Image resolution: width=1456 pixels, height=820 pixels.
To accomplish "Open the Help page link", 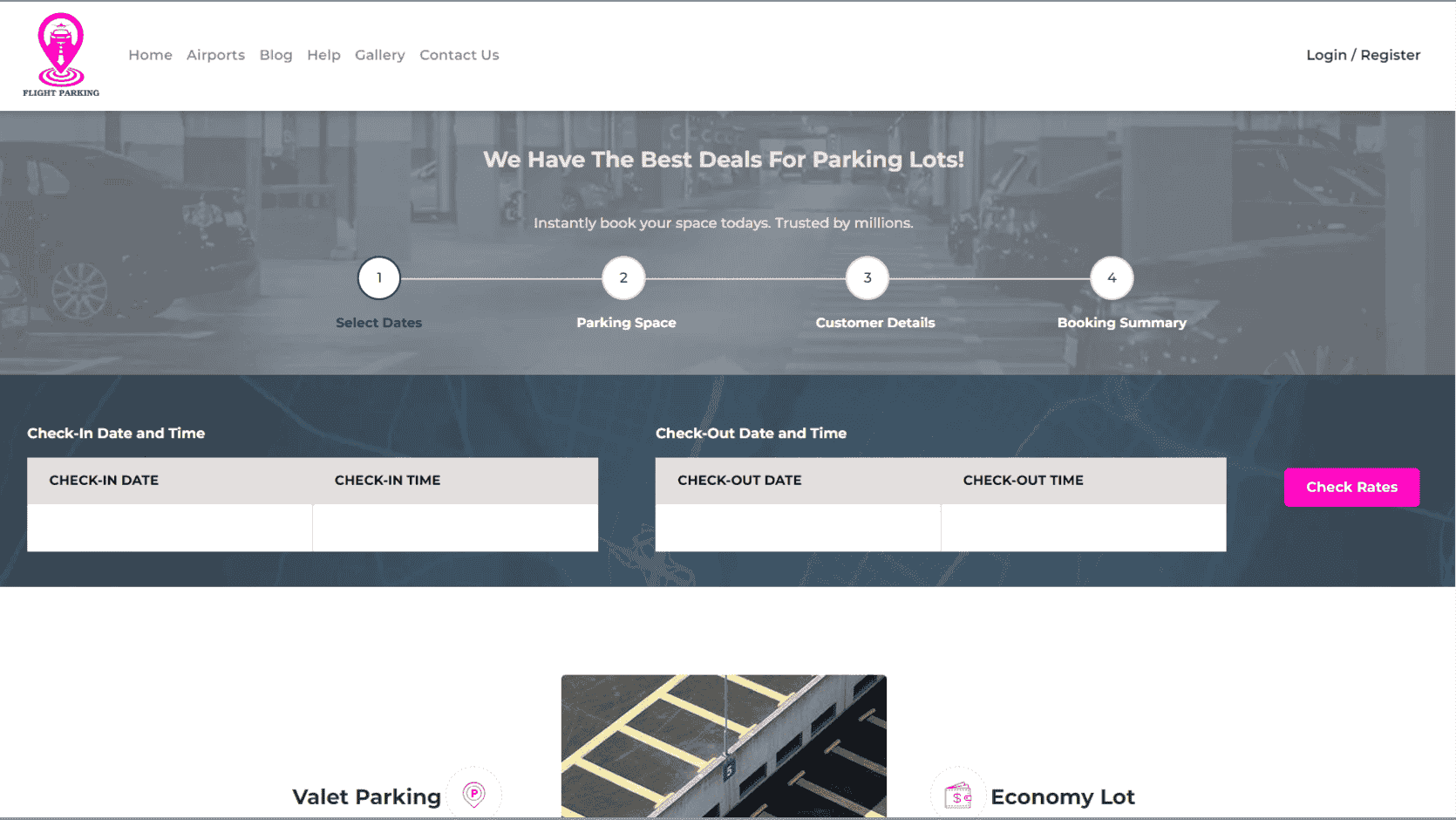I will tap(323, 55).
